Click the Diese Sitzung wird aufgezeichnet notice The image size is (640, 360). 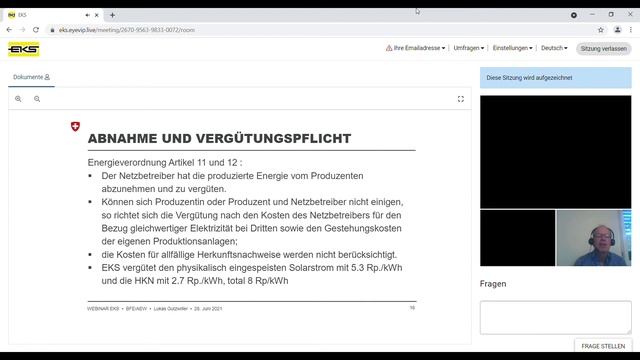pos(556,78)
